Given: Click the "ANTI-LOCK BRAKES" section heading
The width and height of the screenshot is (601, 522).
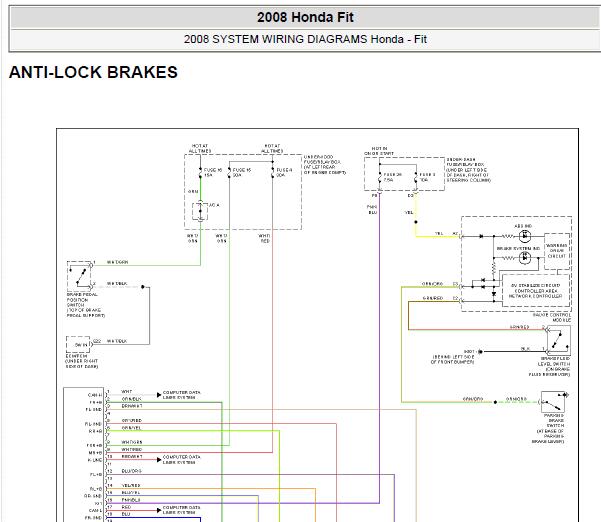Looking at the screenshot, I should coord(93,72).
